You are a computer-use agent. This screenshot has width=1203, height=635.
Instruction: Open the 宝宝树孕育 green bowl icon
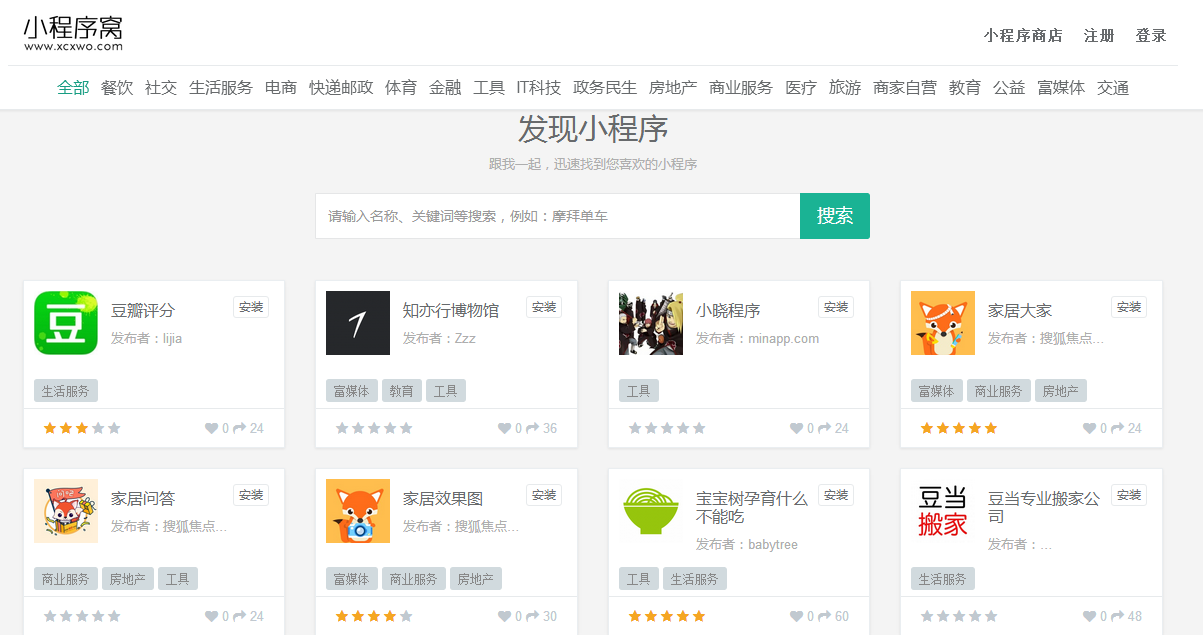click(x=651, y=511)
